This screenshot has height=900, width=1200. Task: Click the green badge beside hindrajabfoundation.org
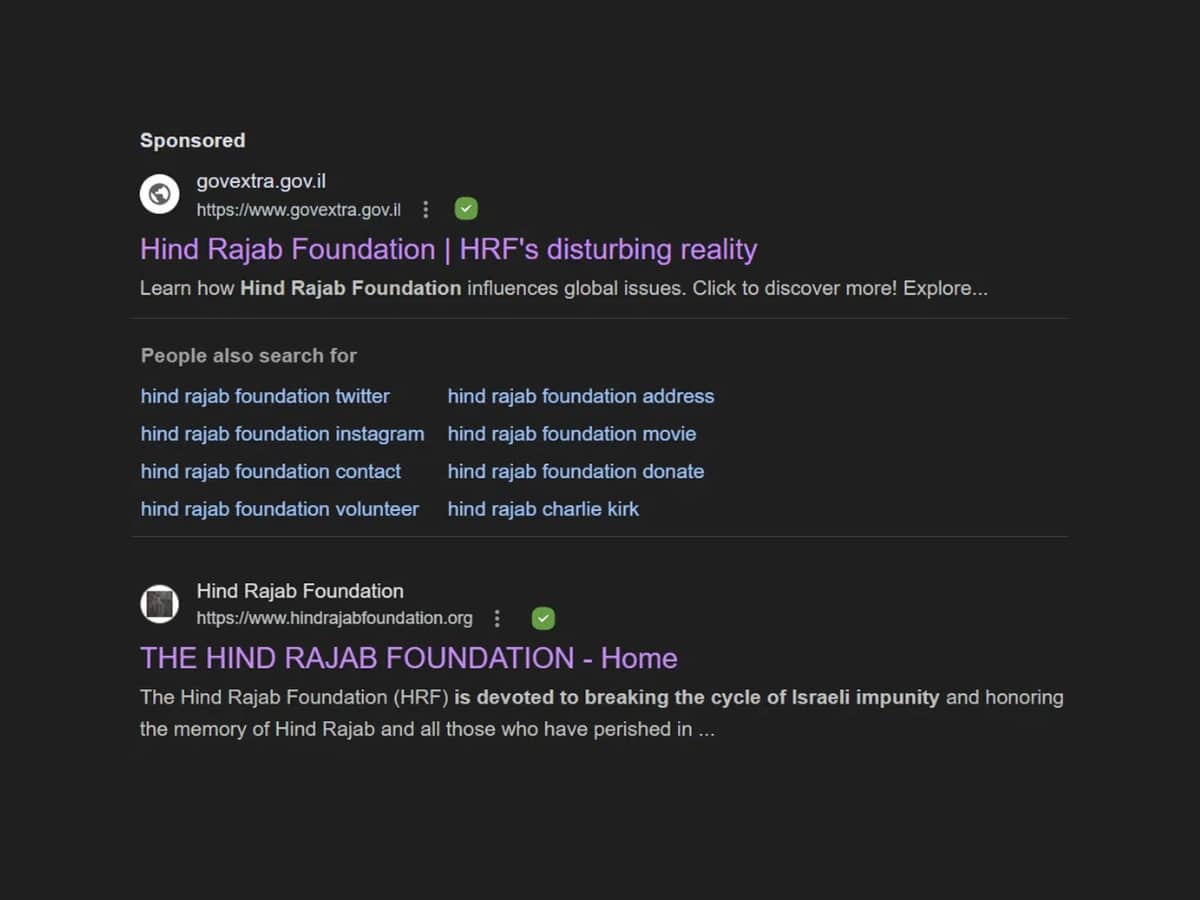click(543, 618)
